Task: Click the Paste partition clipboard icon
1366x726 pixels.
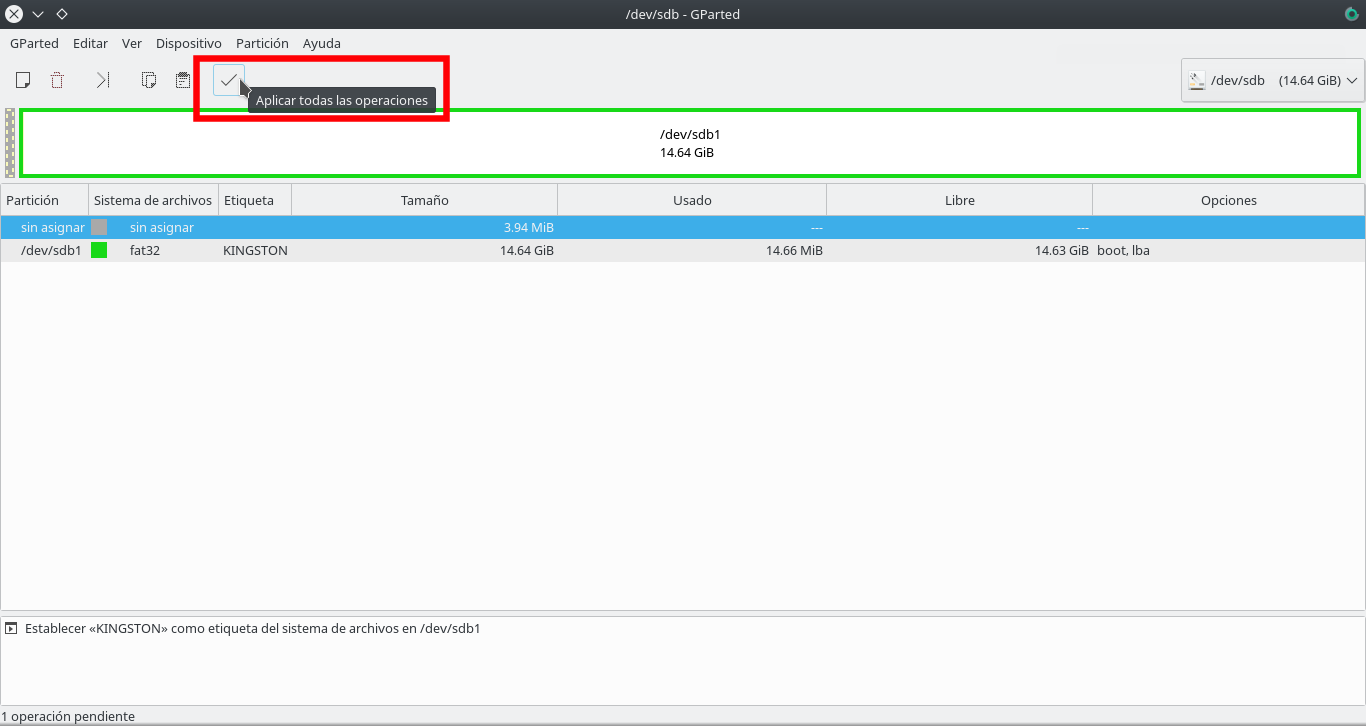Action: pos(183,80)
